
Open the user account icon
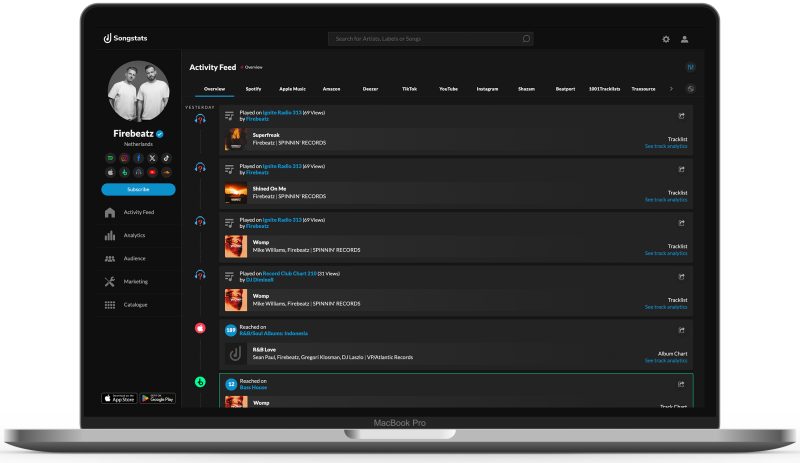684,39
